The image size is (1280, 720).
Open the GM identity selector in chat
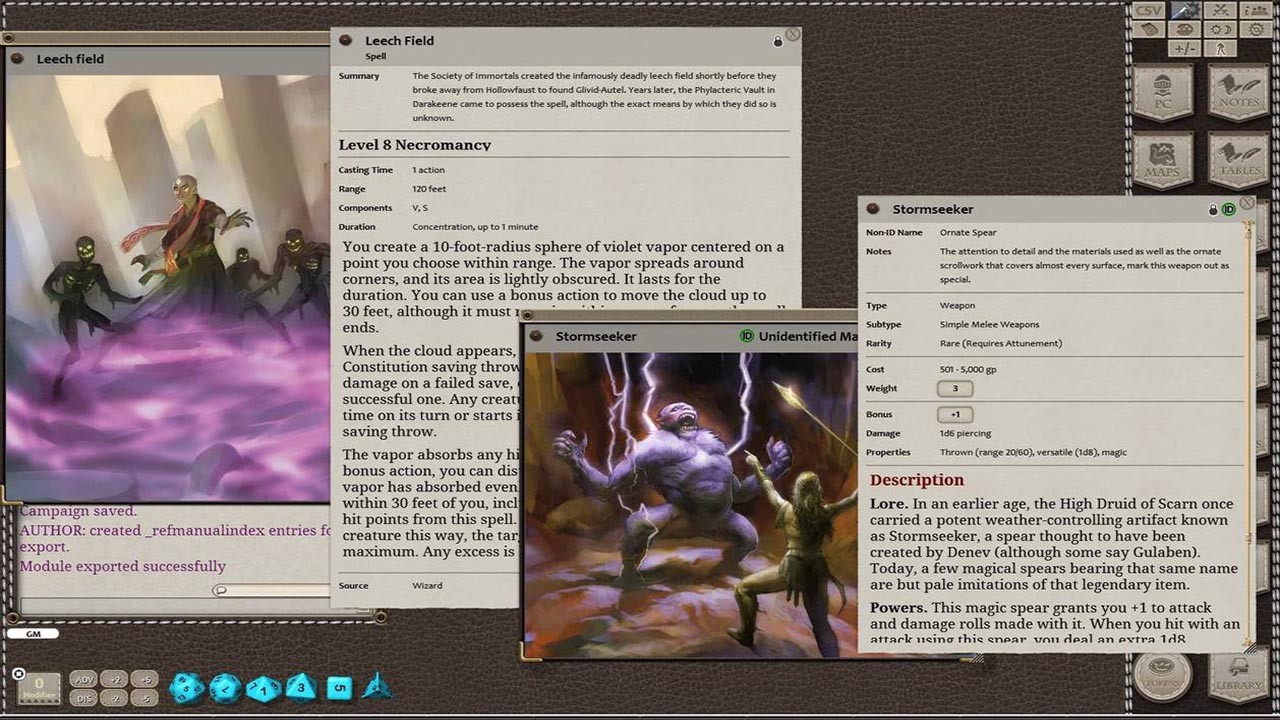(33, 633)
